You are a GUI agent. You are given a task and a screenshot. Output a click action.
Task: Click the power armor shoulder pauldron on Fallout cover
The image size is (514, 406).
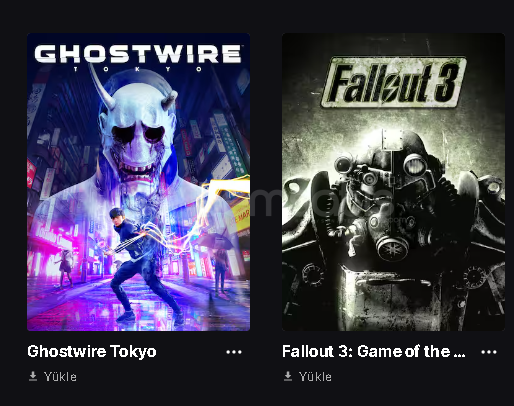click(480, 200)
